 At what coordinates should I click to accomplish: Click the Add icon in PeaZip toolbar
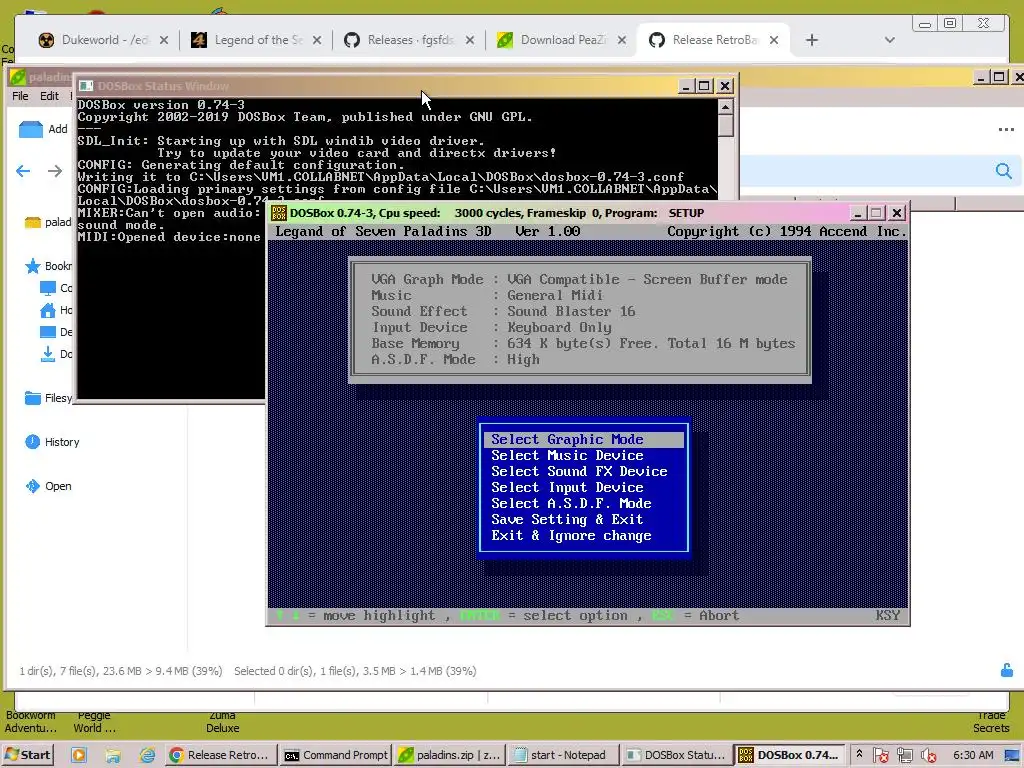(x=31, y=129)
